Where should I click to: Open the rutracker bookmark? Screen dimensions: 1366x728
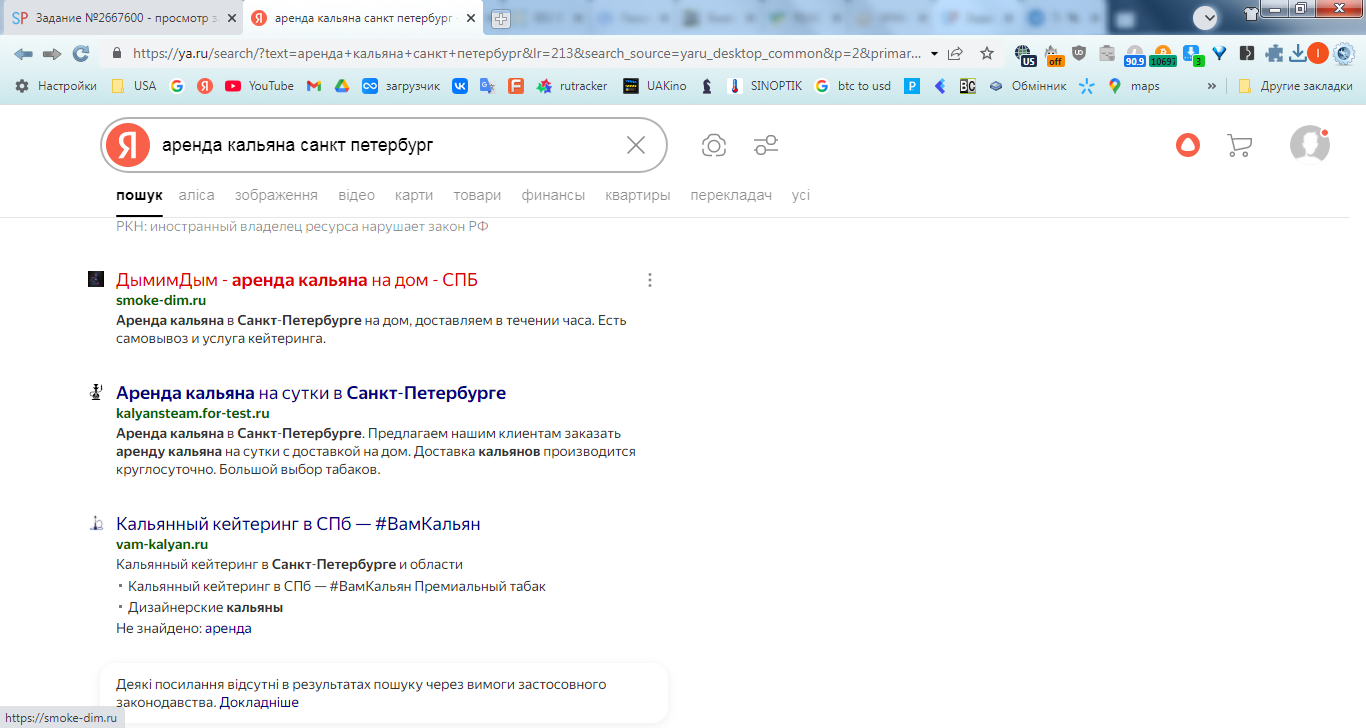572,86
